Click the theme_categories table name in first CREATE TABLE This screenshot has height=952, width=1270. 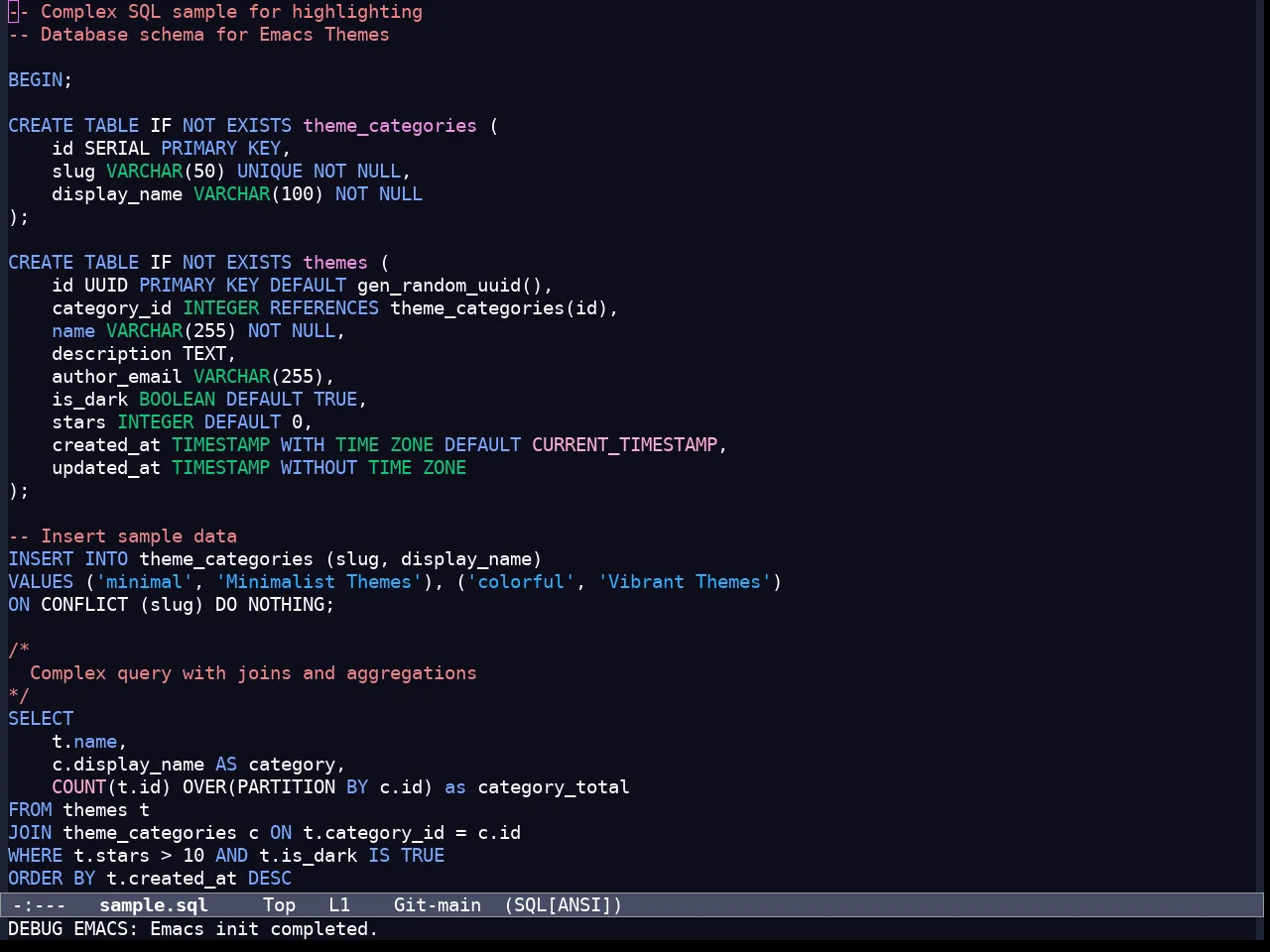pos(390,126)
